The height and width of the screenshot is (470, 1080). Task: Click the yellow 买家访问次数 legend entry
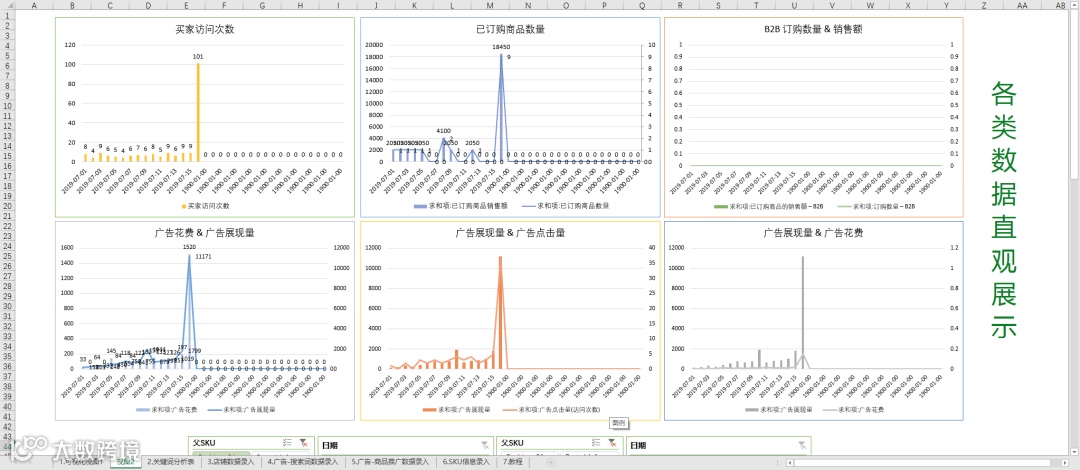[x=205, y=205]
